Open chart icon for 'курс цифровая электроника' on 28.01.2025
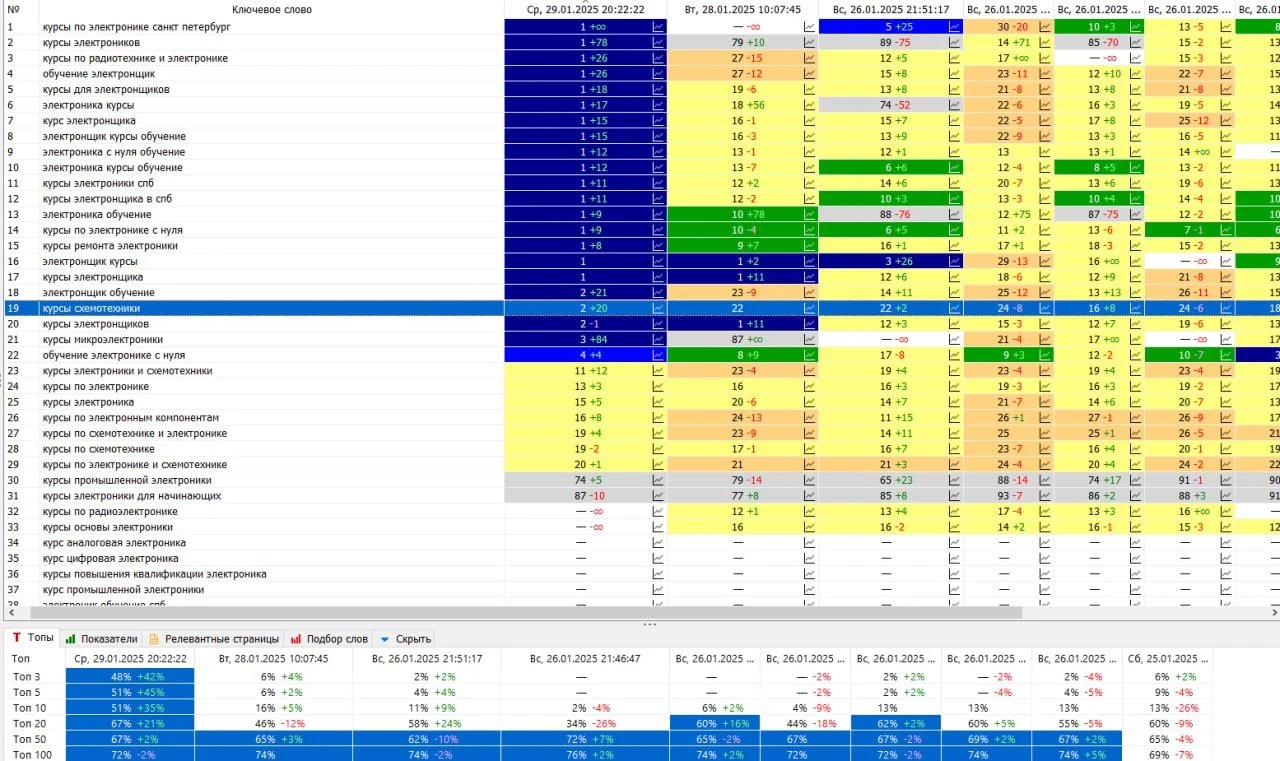 coord(809,559)
